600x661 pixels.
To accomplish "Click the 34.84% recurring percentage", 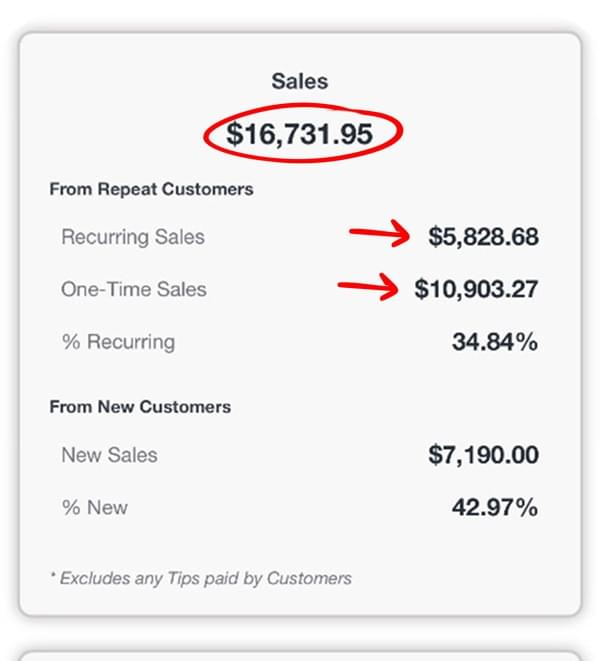I will (494, 342).
